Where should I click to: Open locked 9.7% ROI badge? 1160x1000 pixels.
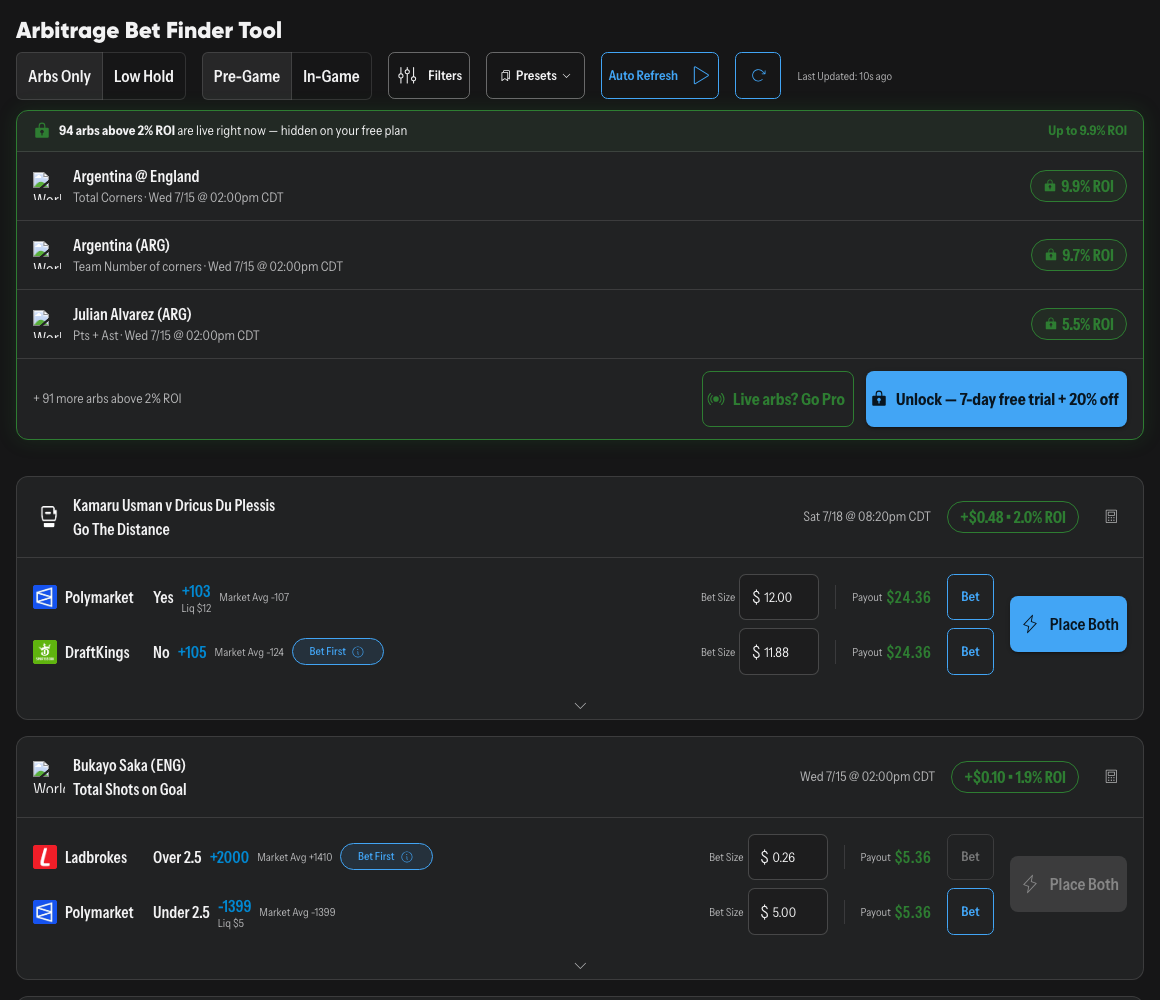[1079, 255]
